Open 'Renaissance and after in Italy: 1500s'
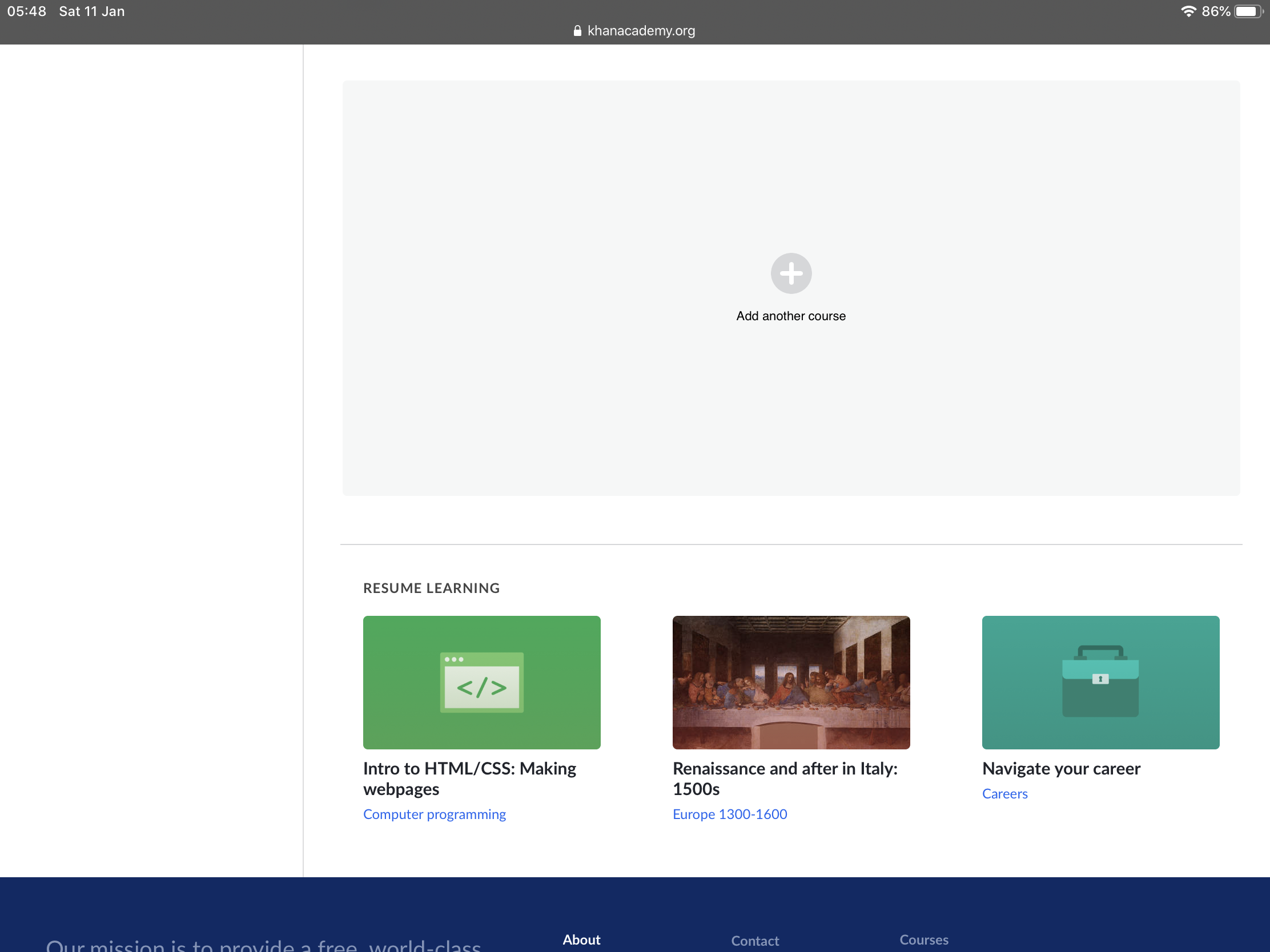This screenshot has width=1270, height=952. (x=785, y=778)
